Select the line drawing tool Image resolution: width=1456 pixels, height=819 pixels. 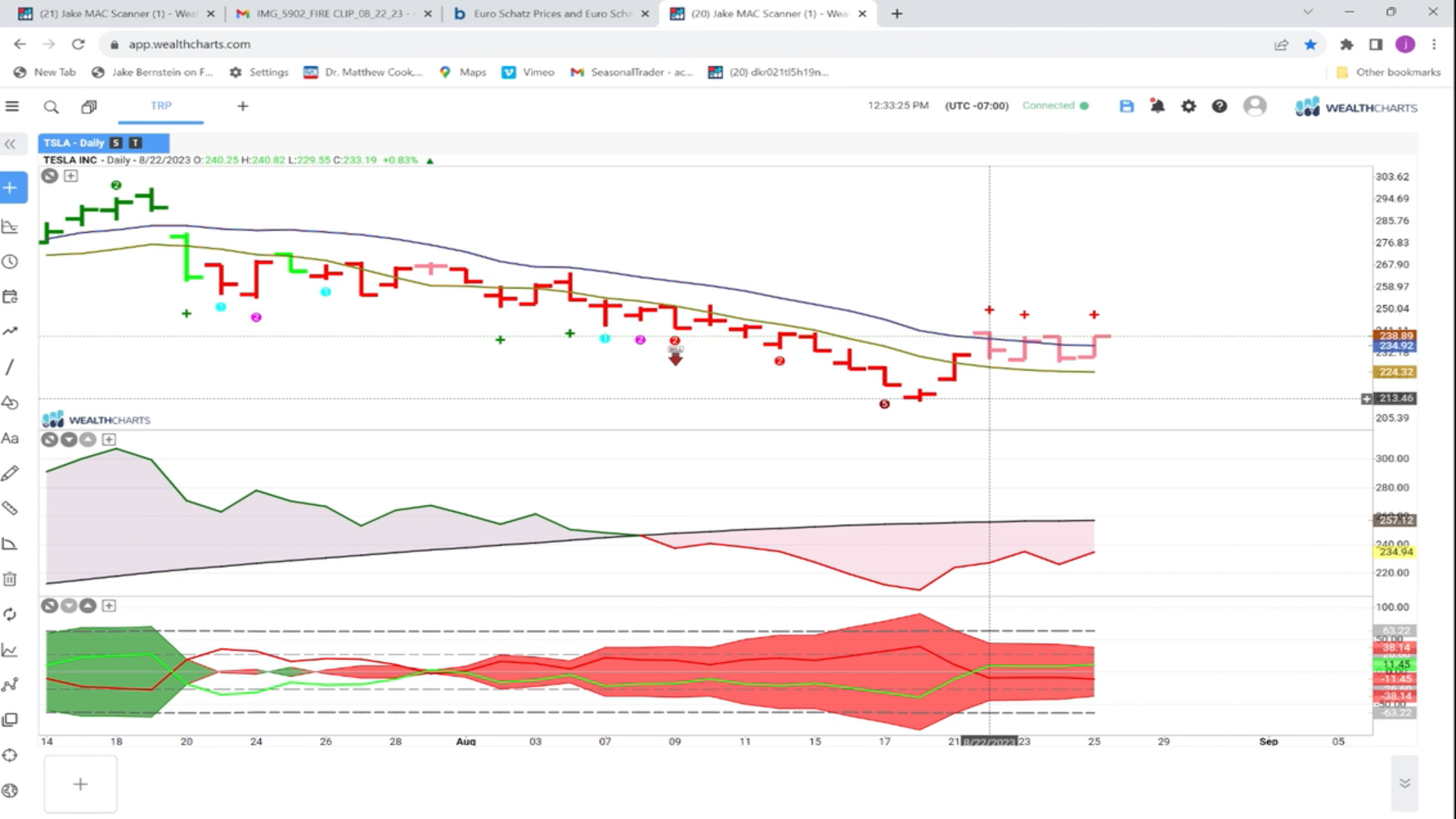click(x=10, y=367)
